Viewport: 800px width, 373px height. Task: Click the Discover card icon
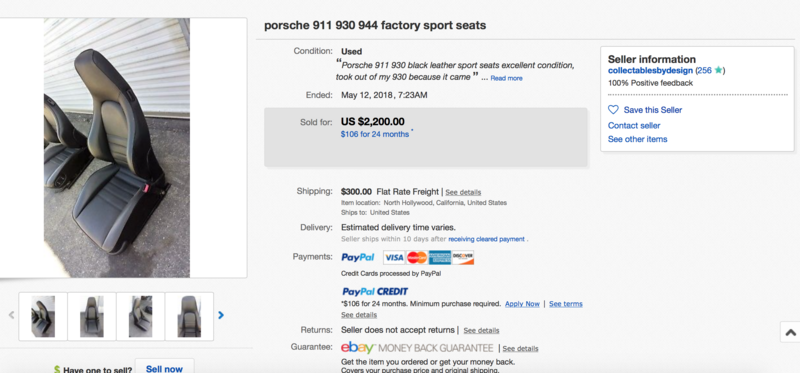463,258
